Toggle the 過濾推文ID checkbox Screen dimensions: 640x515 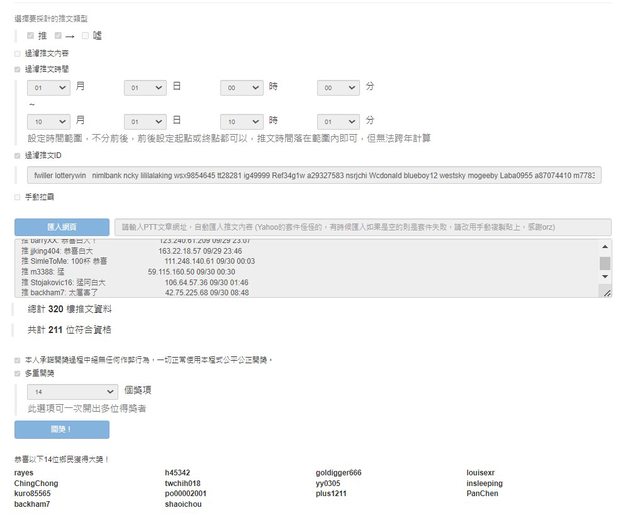point(17,156)
